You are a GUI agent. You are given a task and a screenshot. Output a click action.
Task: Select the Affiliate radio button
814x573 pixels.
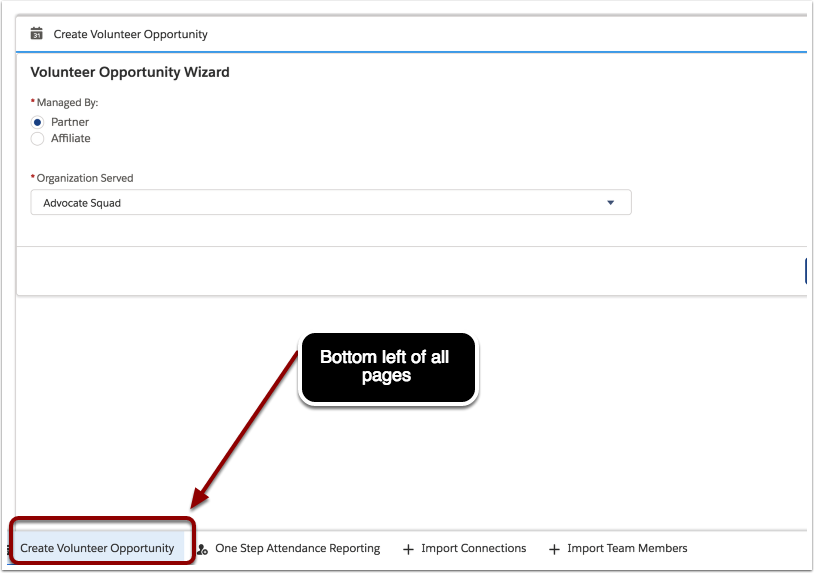(37, 139)
